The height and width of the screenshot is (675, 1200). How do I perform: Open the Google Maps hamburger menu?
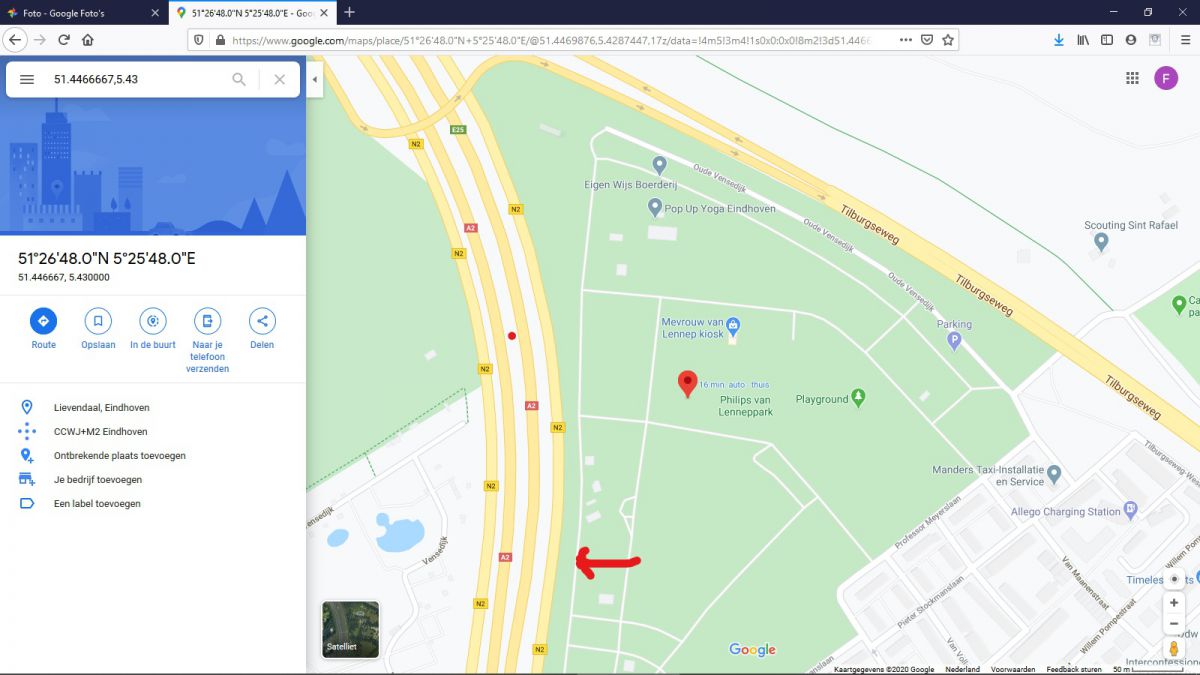point(27,79)
